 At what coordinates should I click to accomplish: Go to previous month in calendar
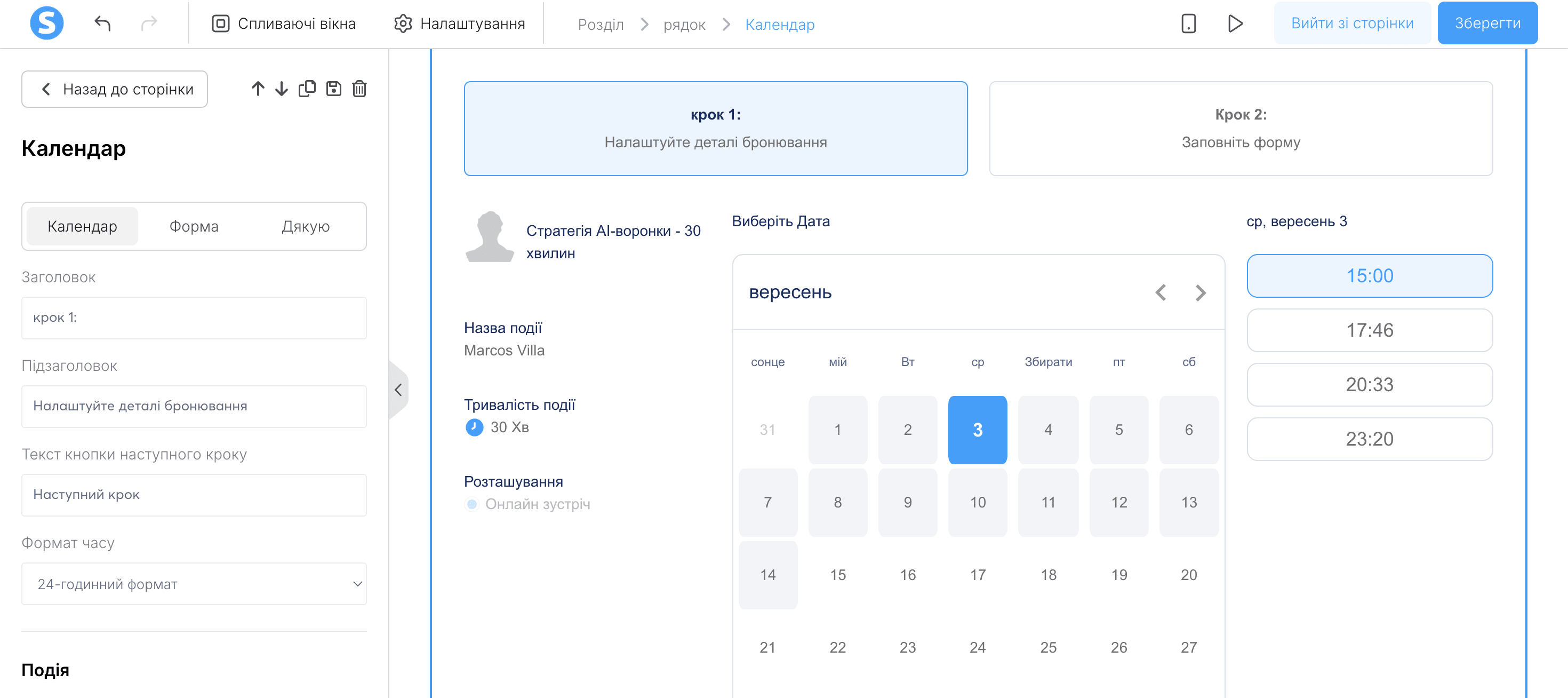1161,293
